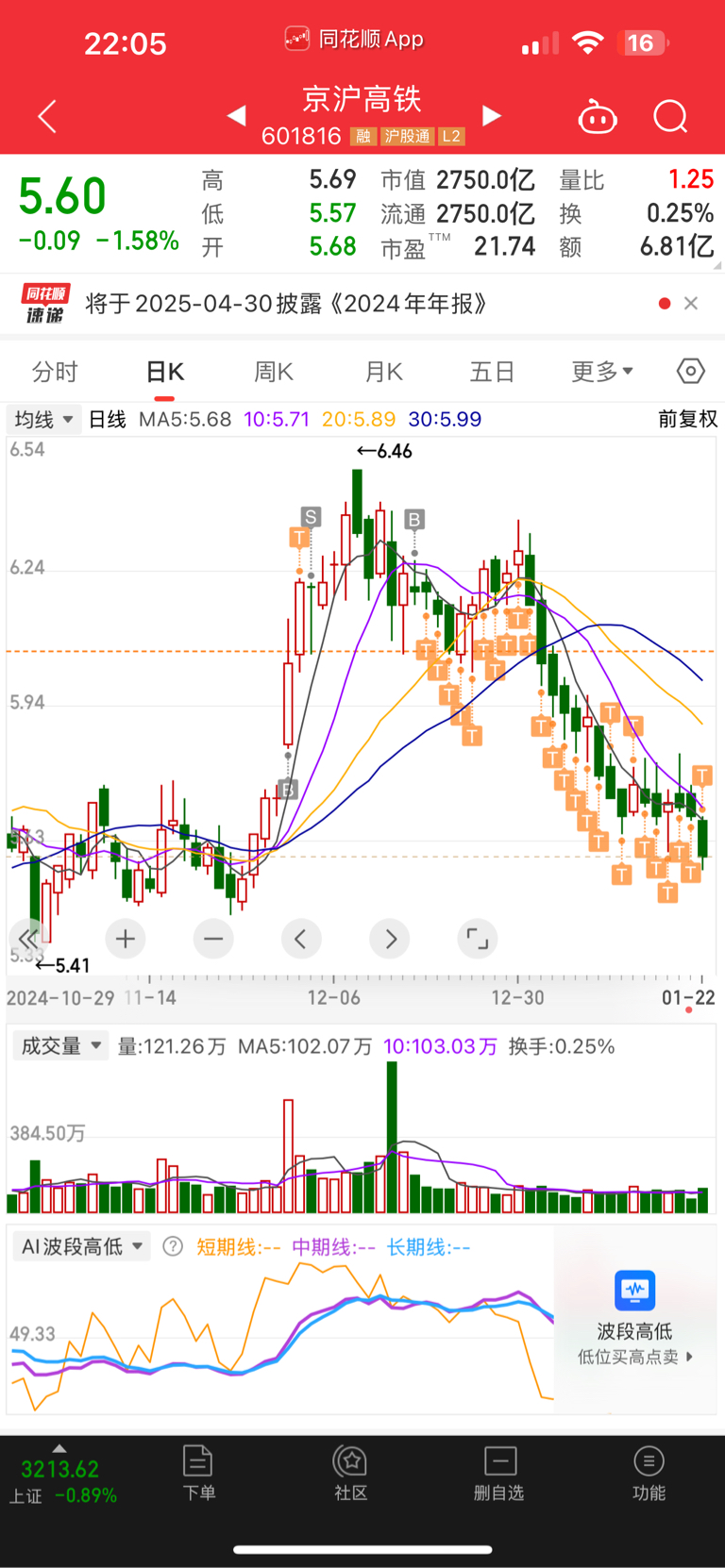Switch to previous stock with left triangle
This screenshot has height=1568, width=725.
237,115
